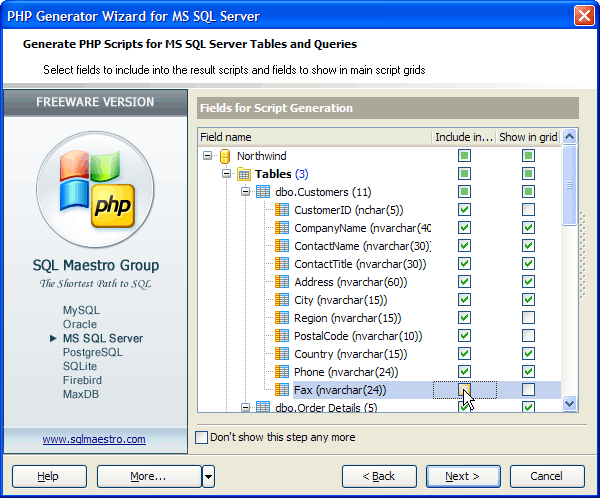The width and height of the screenshot is (600, 498).
Task: Click the Fax field icon
Action: [282, 390]
